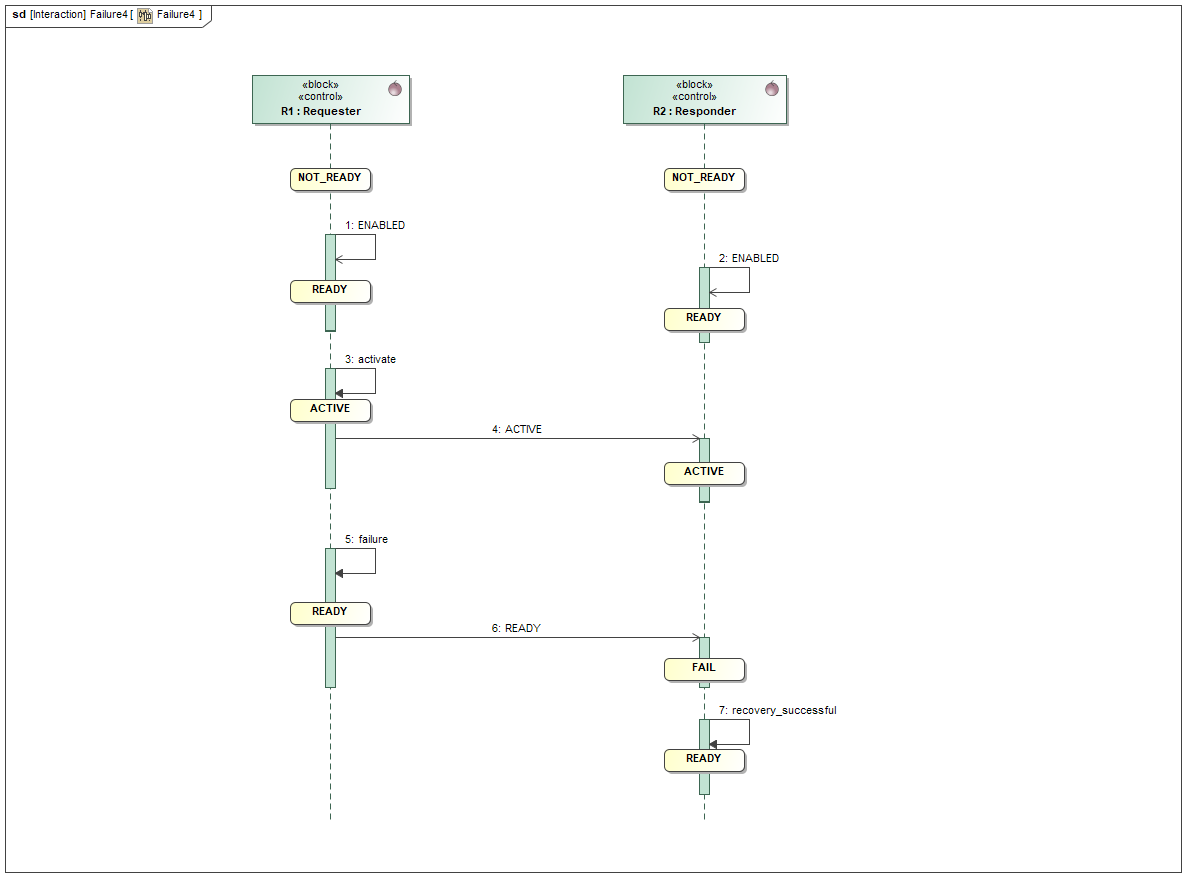Click the self-message arrow for 3: activate
The width and height of the screenshot is (1186, 877).
pos(357,393)
